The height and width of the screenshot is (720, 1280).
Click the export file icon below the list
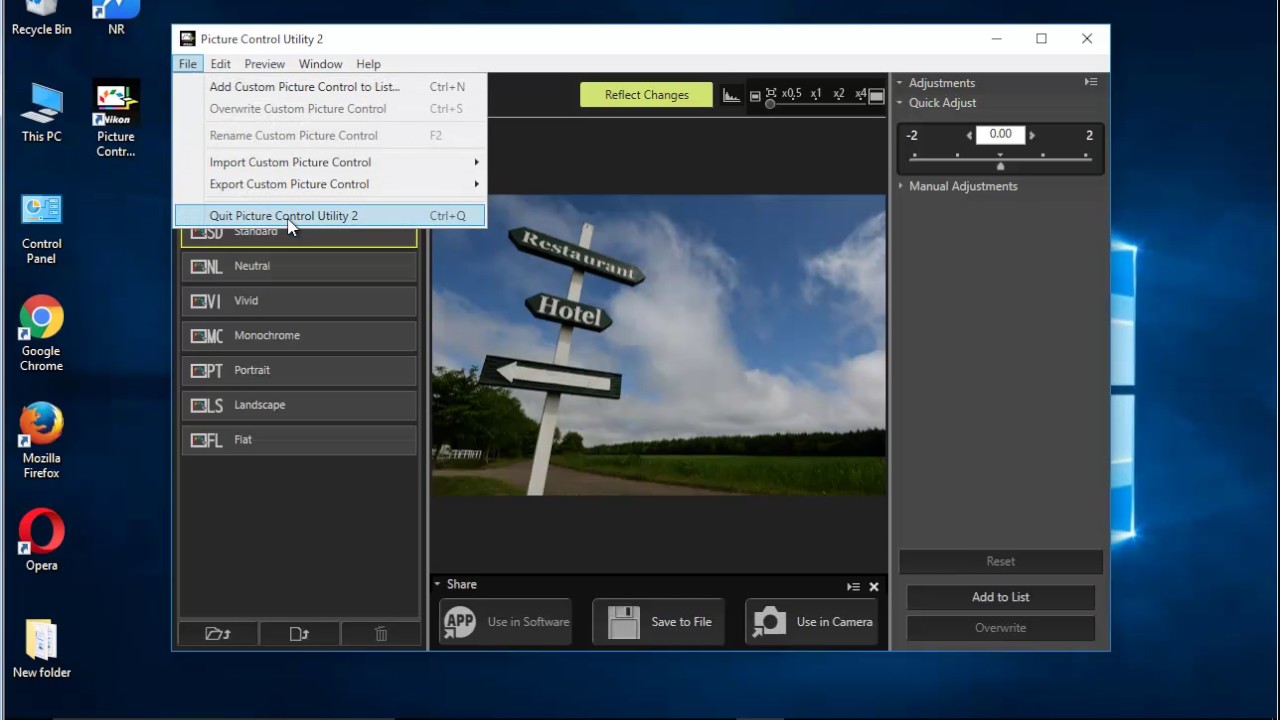tap(299, 633)
